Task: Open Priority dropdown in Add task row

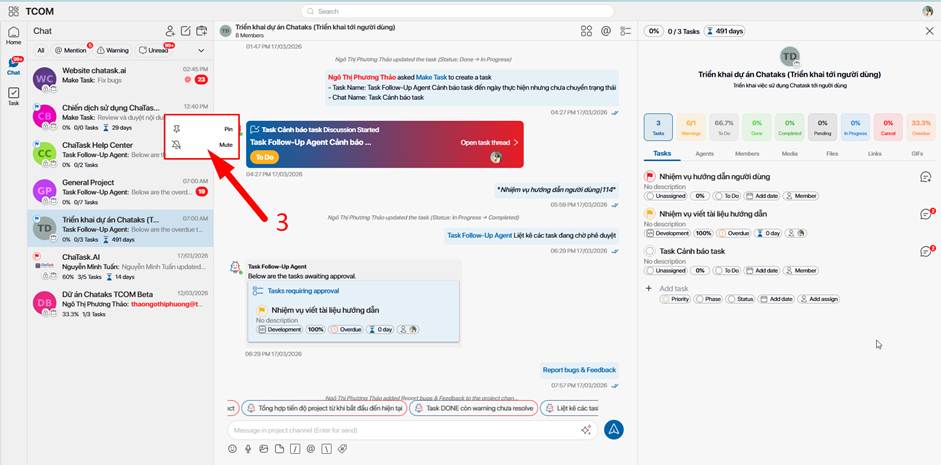Action: (675, 299)
